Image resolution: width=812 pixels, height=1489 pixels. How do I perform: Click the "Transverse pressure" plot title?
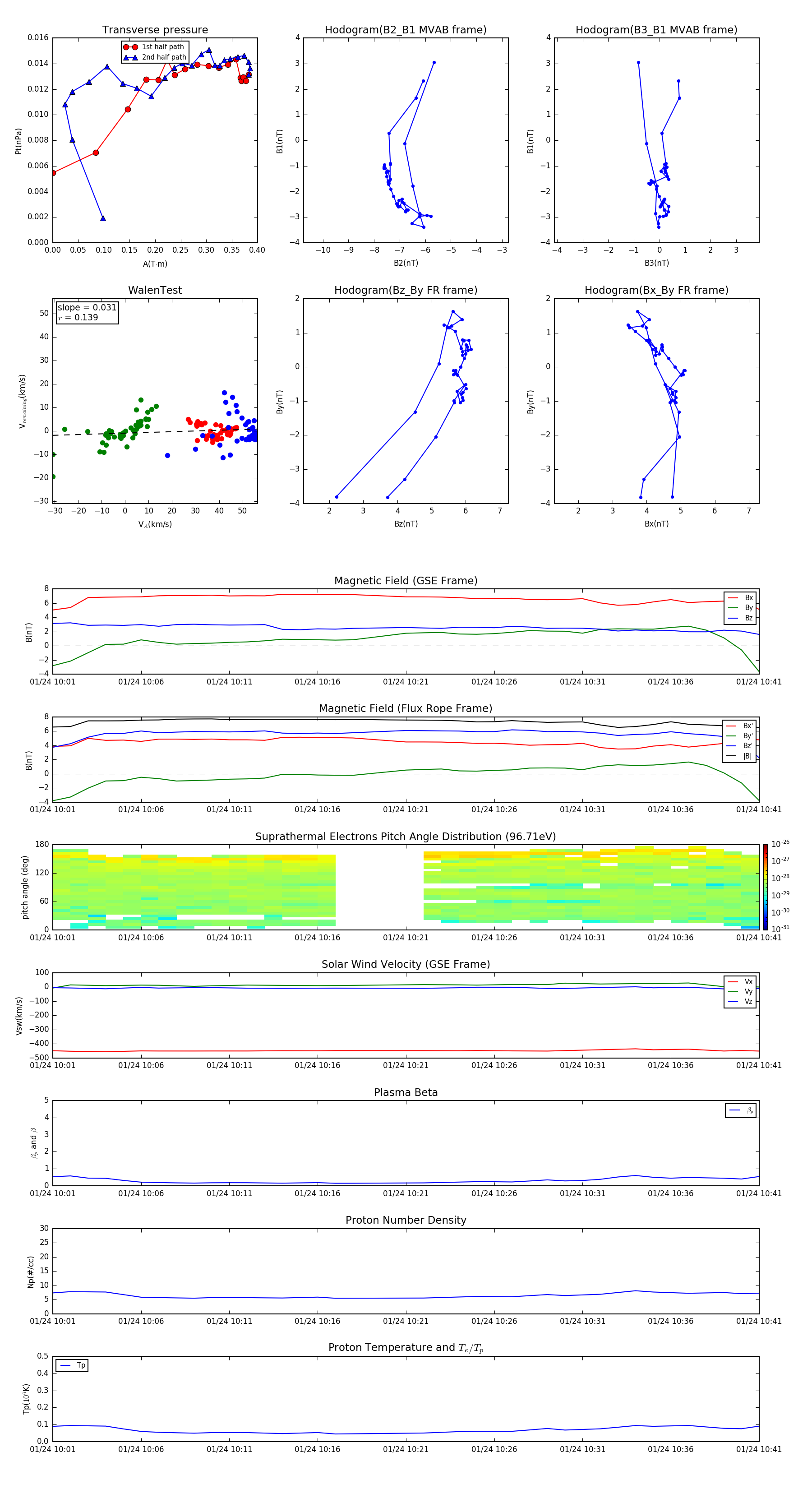[155, 30]
